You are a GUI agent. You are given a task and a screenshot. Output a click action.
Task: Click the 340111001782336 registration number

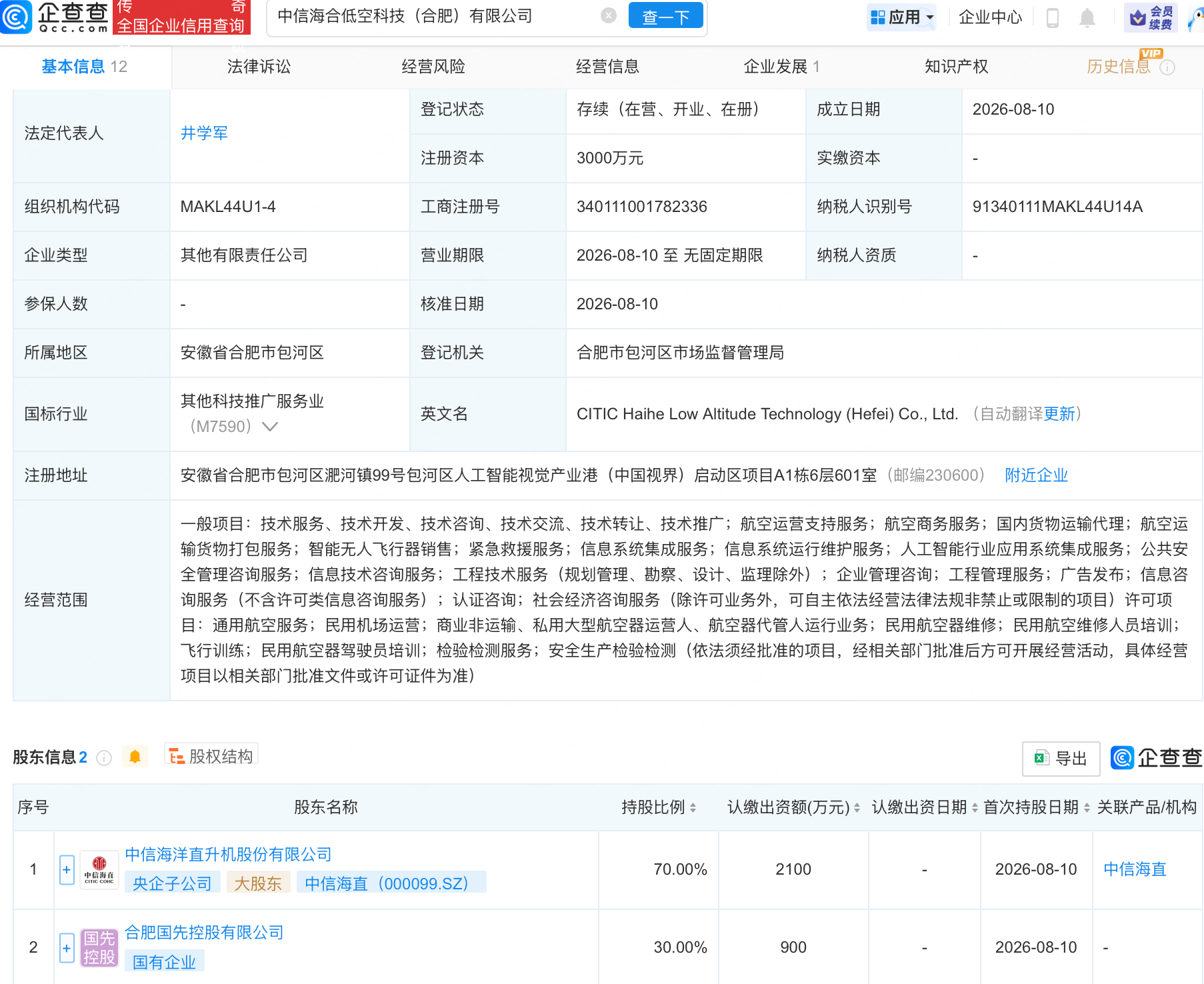641,207
